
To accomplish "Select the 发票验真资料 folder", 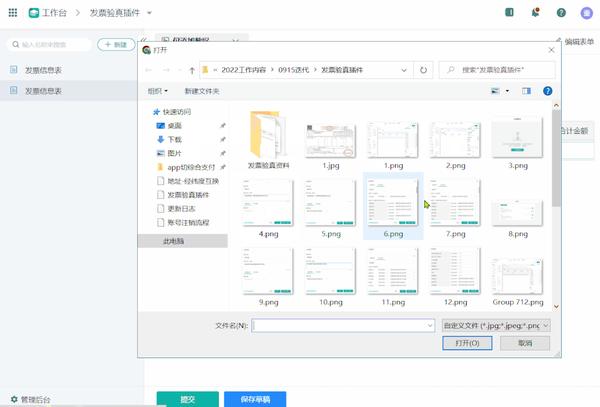I will pos(268,140).
